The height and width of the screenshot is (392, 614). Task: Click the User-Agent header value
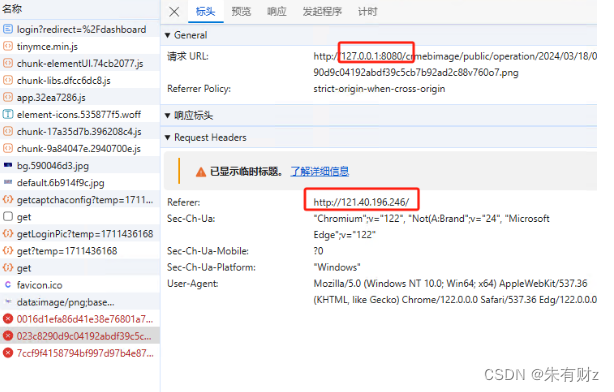coord(455,291)
